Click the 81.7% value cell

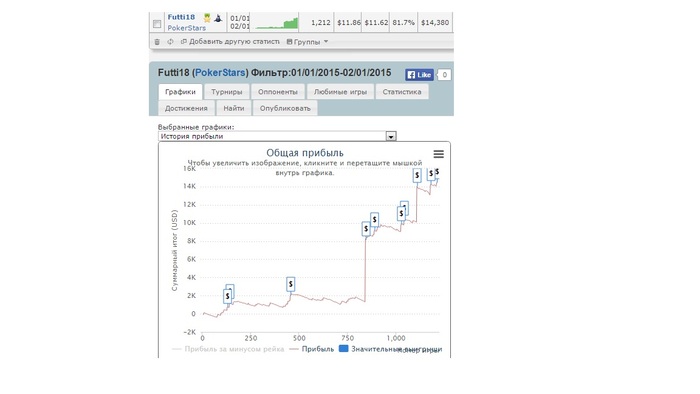click(x=403, y=22)
